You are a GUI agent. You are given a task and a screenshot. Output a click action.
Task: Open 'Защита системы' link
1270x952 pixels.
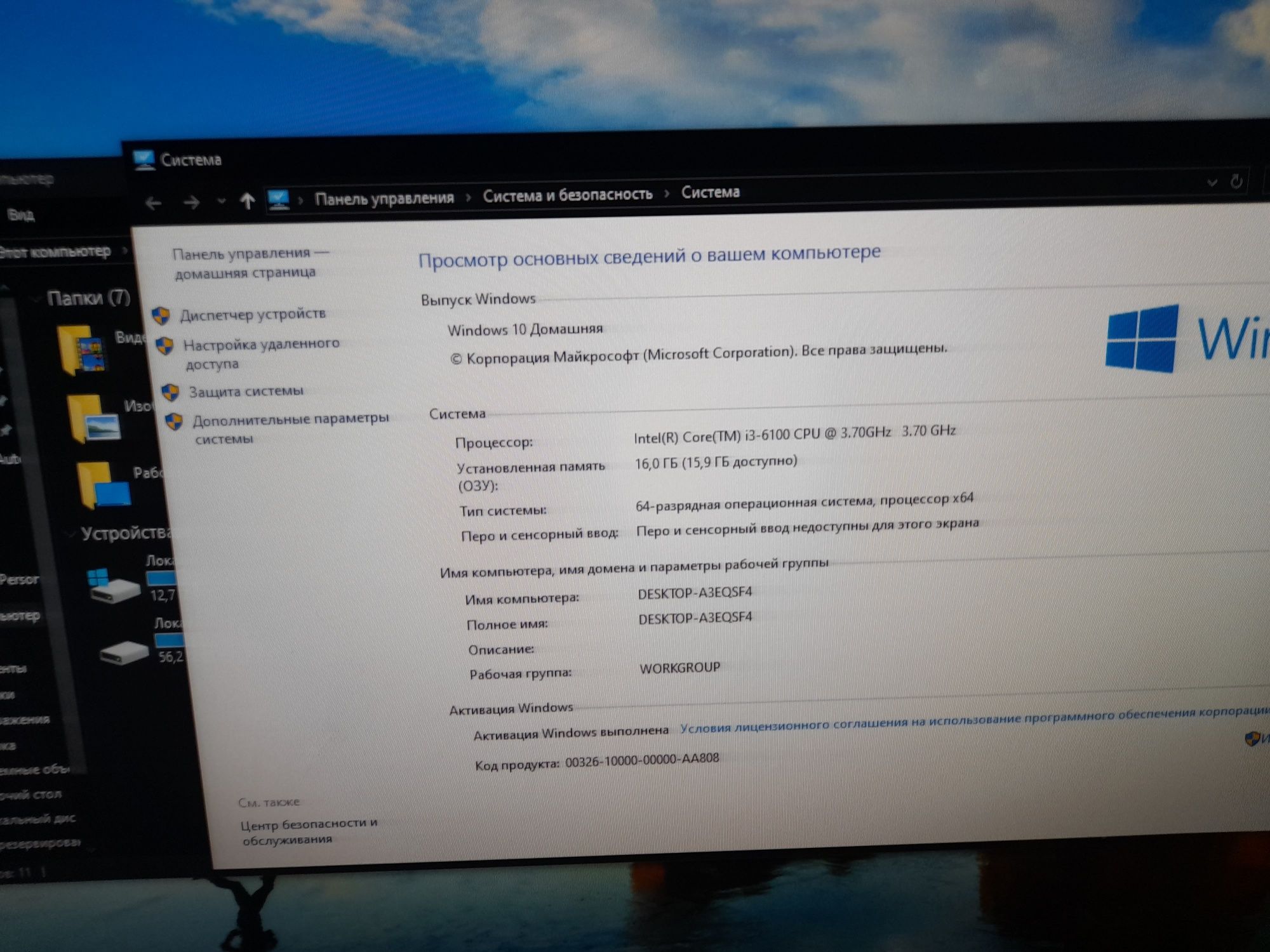coord(246,391)
